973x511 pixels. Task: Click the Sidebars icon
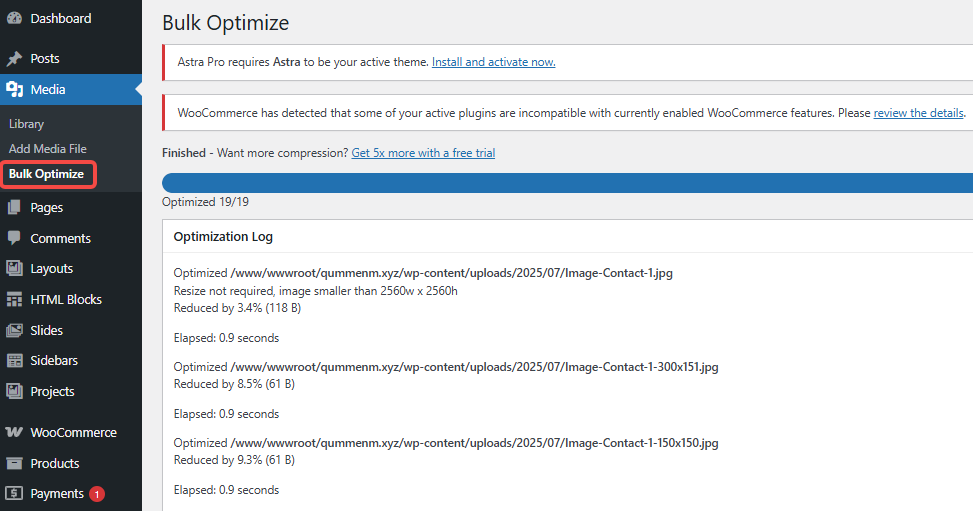point(15,361)
